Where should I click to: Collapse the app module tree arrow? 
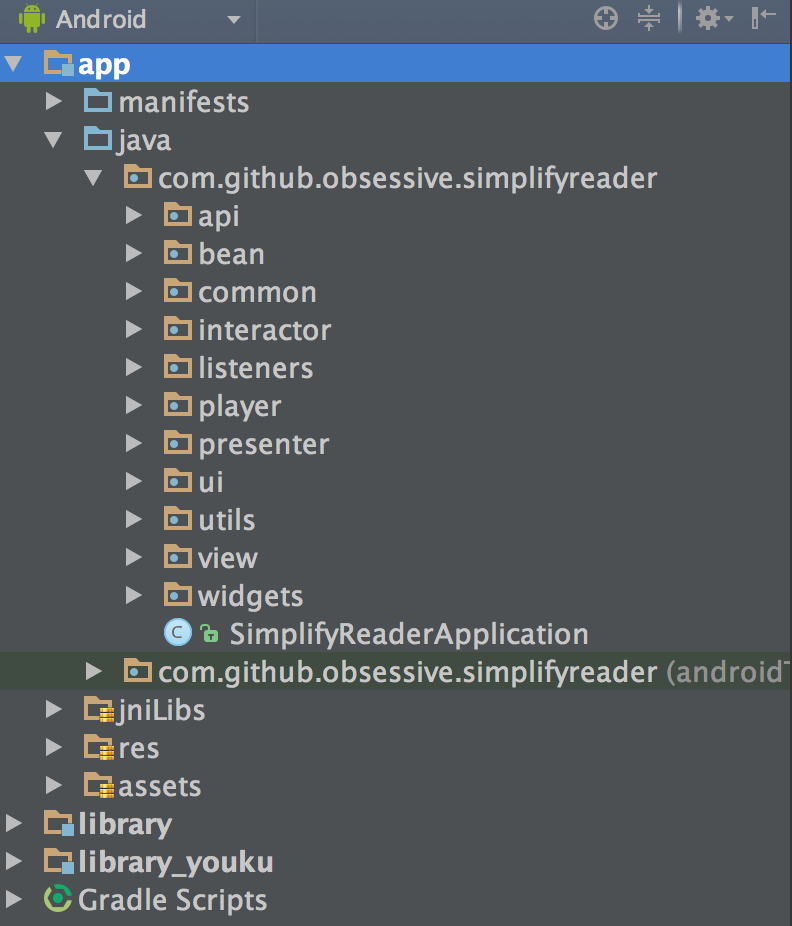click(13, 65)
